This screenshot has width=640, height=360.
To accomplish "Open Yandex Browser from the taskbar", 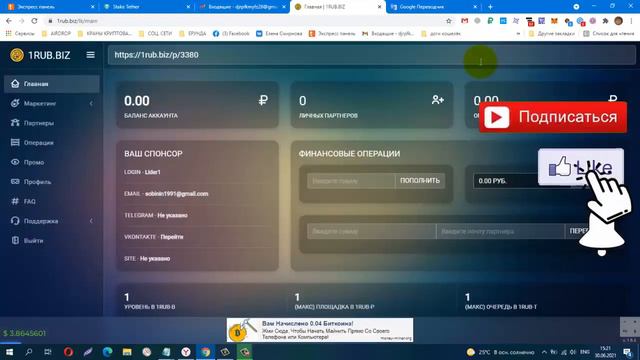I will coord(186,352).
